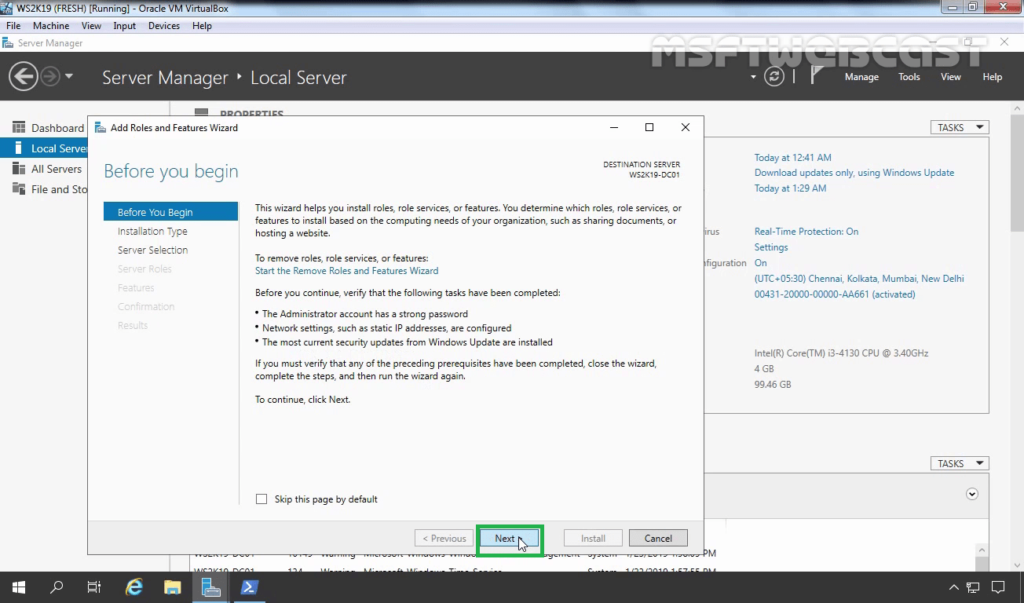Viewport: 1024px width, 603px height.
Task: Expand dropdown arrow left of refresh icon
Action: [x=753, y=77]
